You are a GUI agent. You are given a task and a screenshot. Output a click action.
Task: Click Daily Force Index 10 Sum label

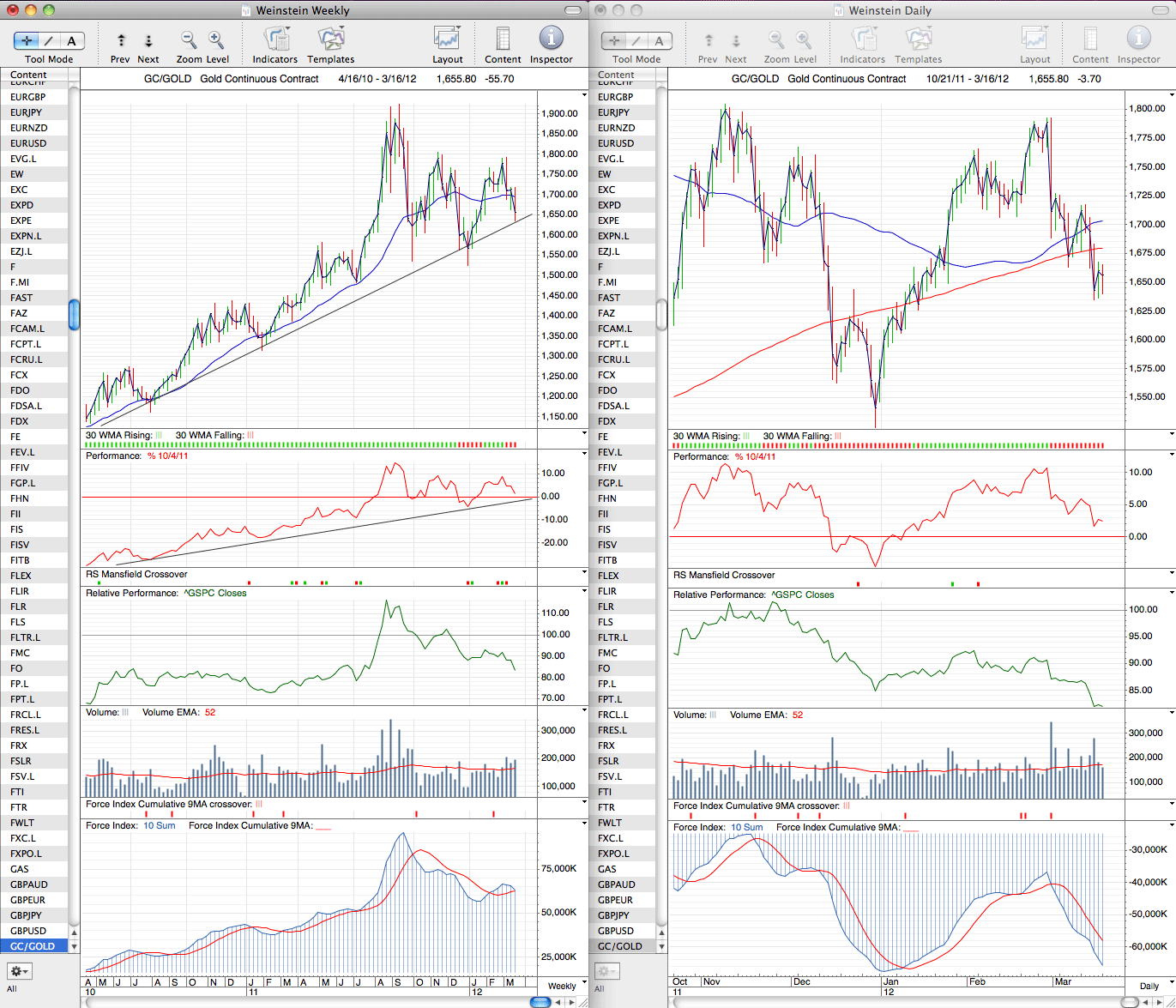click(746, 827)
